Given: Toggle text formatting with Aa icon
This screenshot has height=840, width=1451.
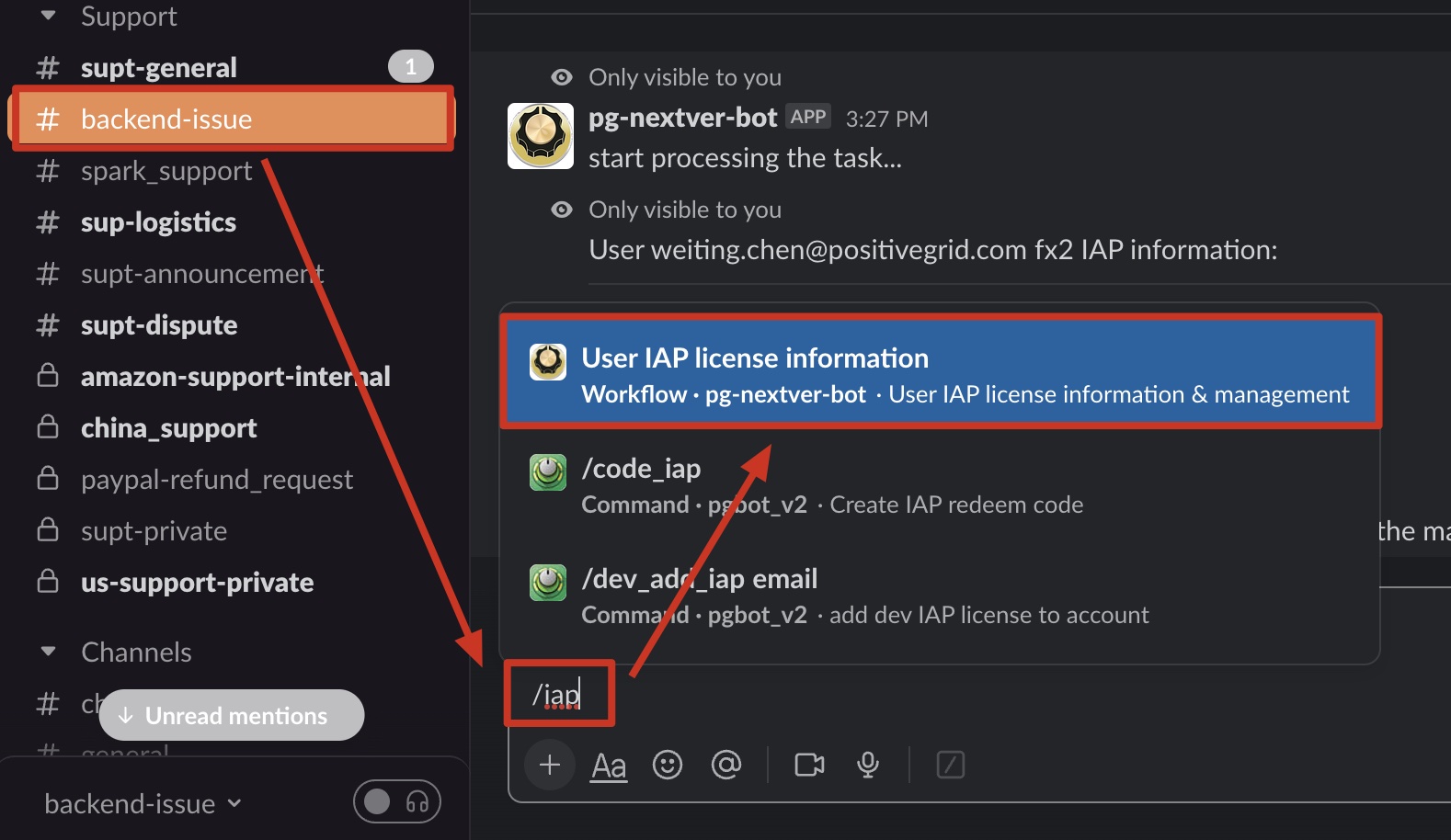Looking at the screenshot, I should [x=609, y=766].
